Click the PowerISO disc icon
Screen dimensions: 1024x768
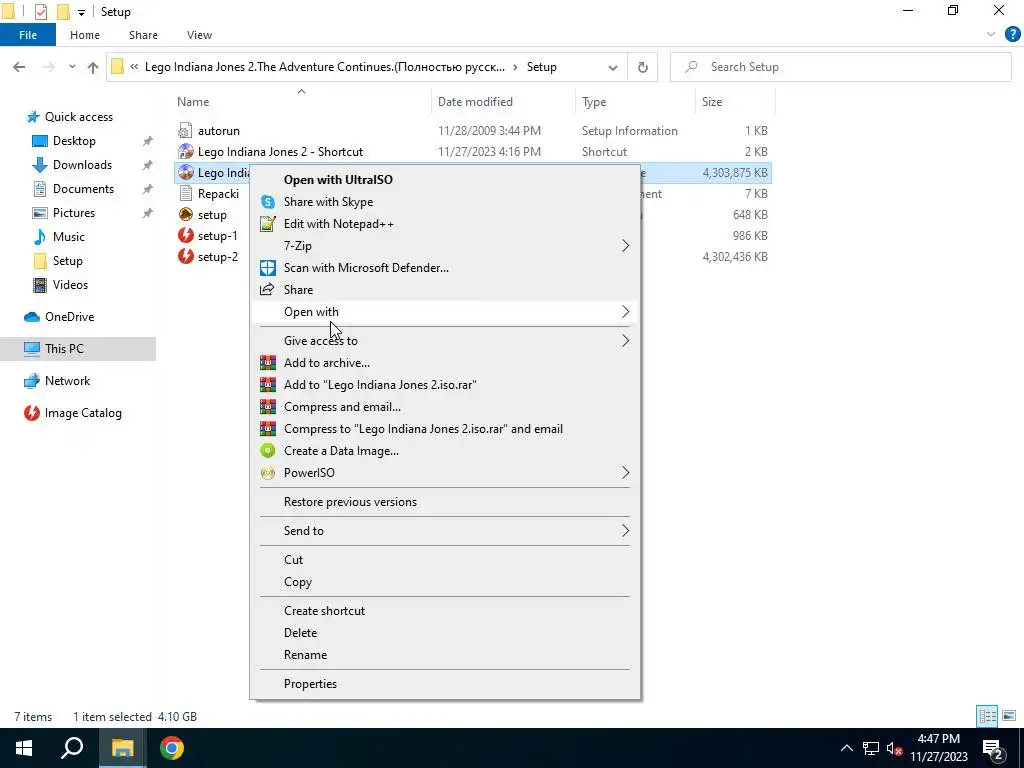point(268,473)
